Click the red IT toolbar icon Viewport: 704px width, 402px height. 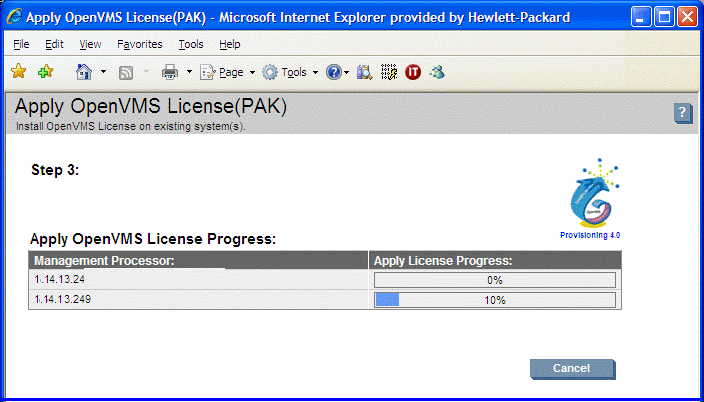tap(413, 72)
